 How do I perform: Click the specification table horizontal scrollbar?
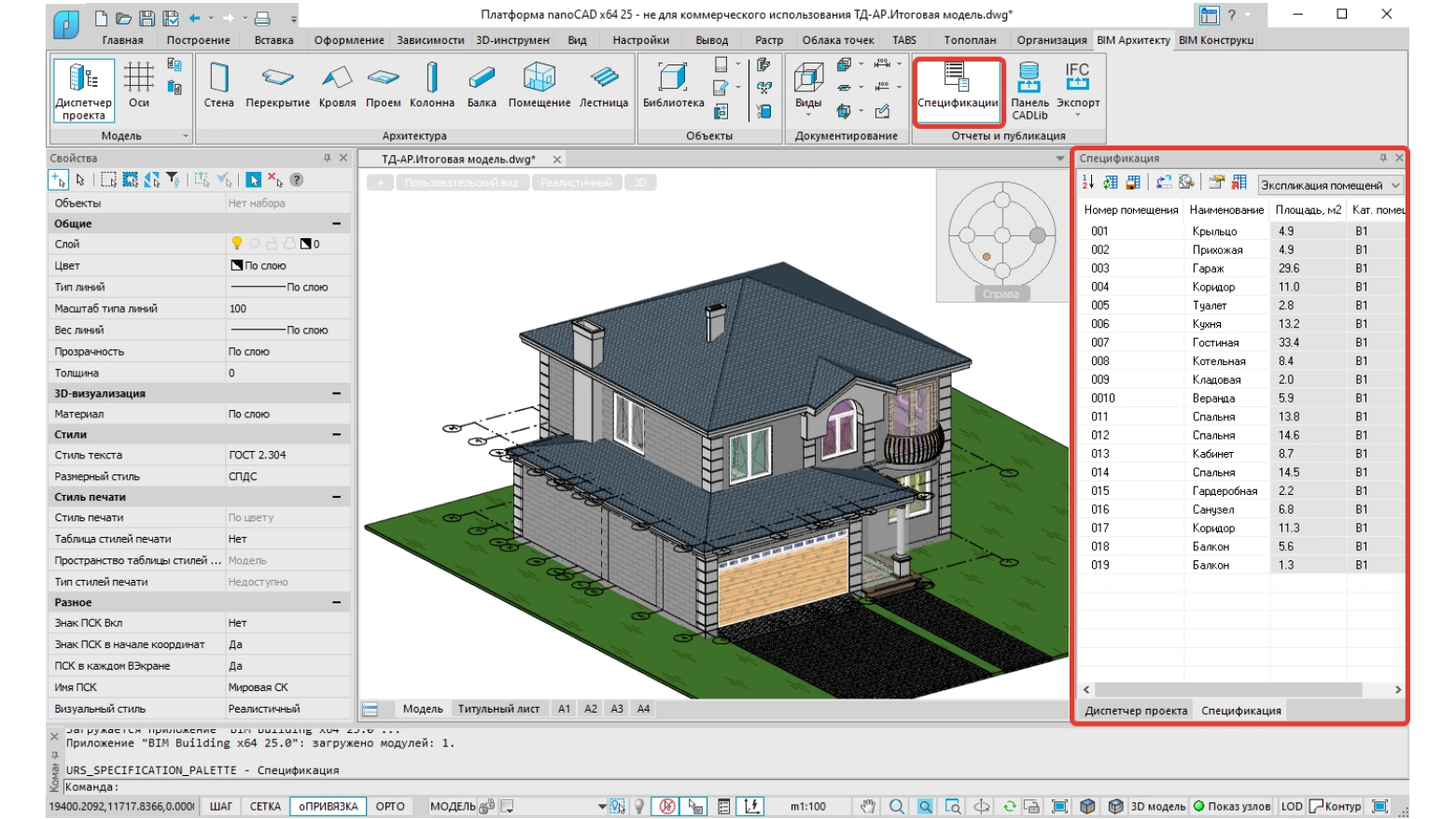(x=1241, y=689)
